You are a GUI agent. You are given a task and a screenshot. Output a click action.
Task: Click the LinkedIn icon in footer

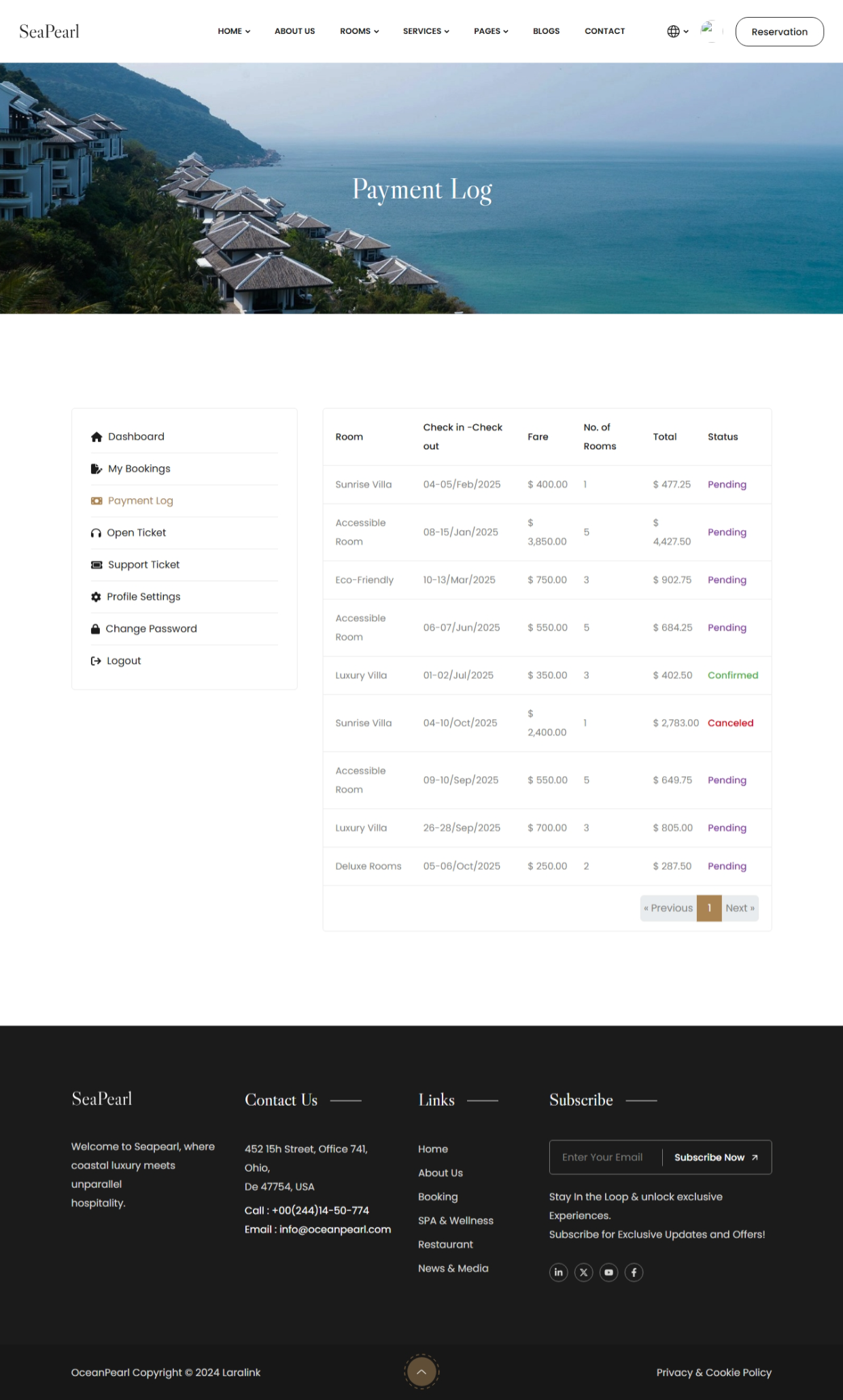point(558,1272)
